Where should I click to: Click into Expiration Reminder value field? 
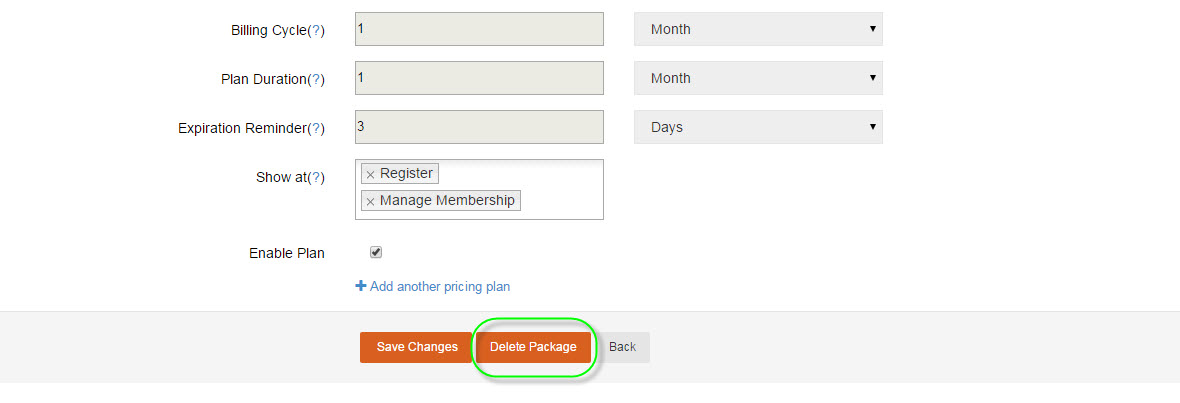(x=479, y=127)
